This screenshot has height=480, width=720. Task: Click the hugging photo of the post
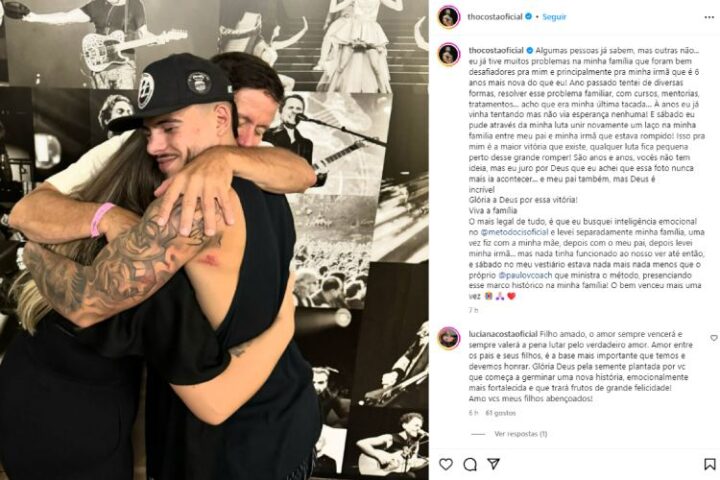[214, 240]
